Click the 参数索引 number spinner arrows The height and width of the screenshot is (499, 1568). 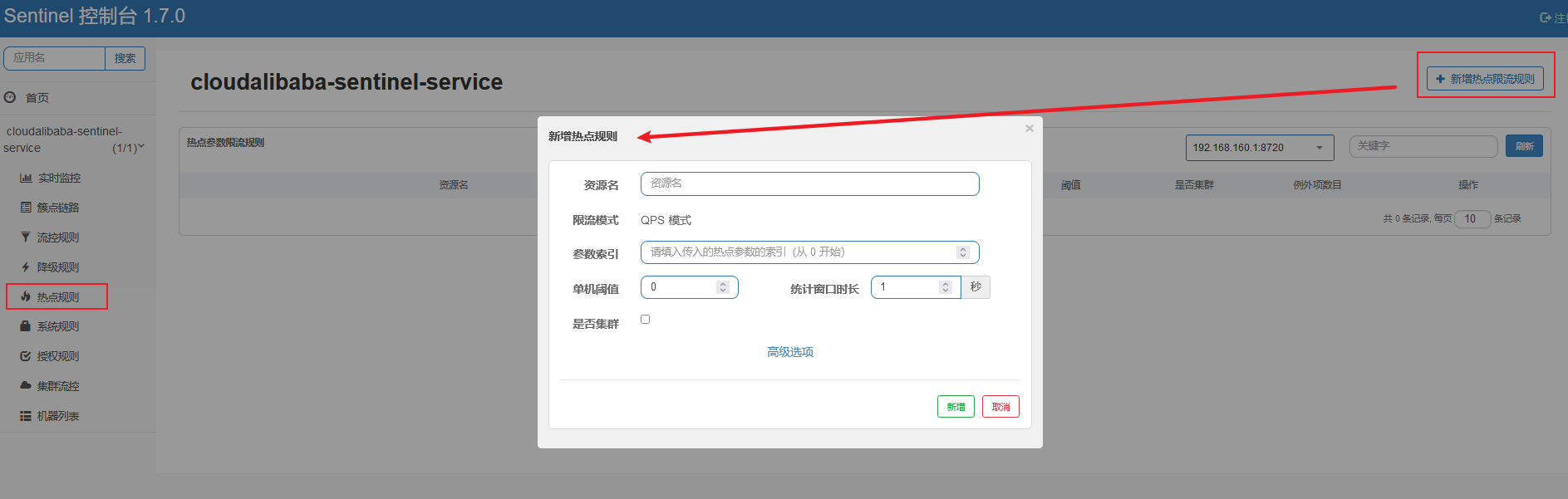click(963, 252)
